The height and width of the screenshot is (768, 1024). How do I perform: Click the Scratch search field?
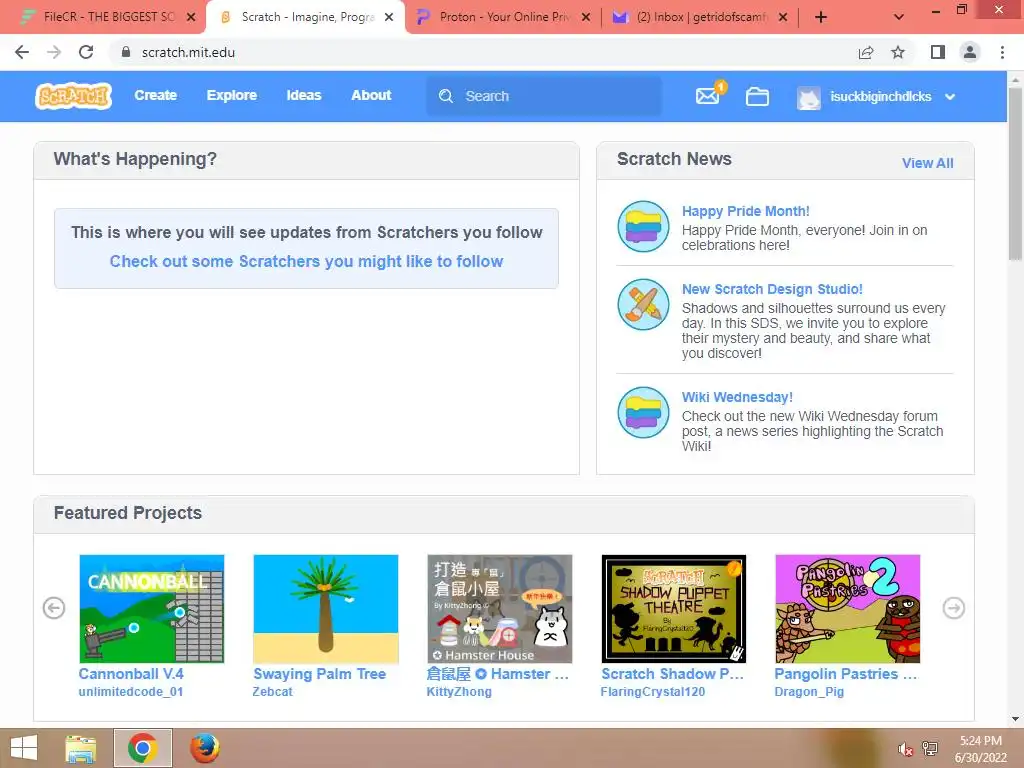tap(544, 96)
